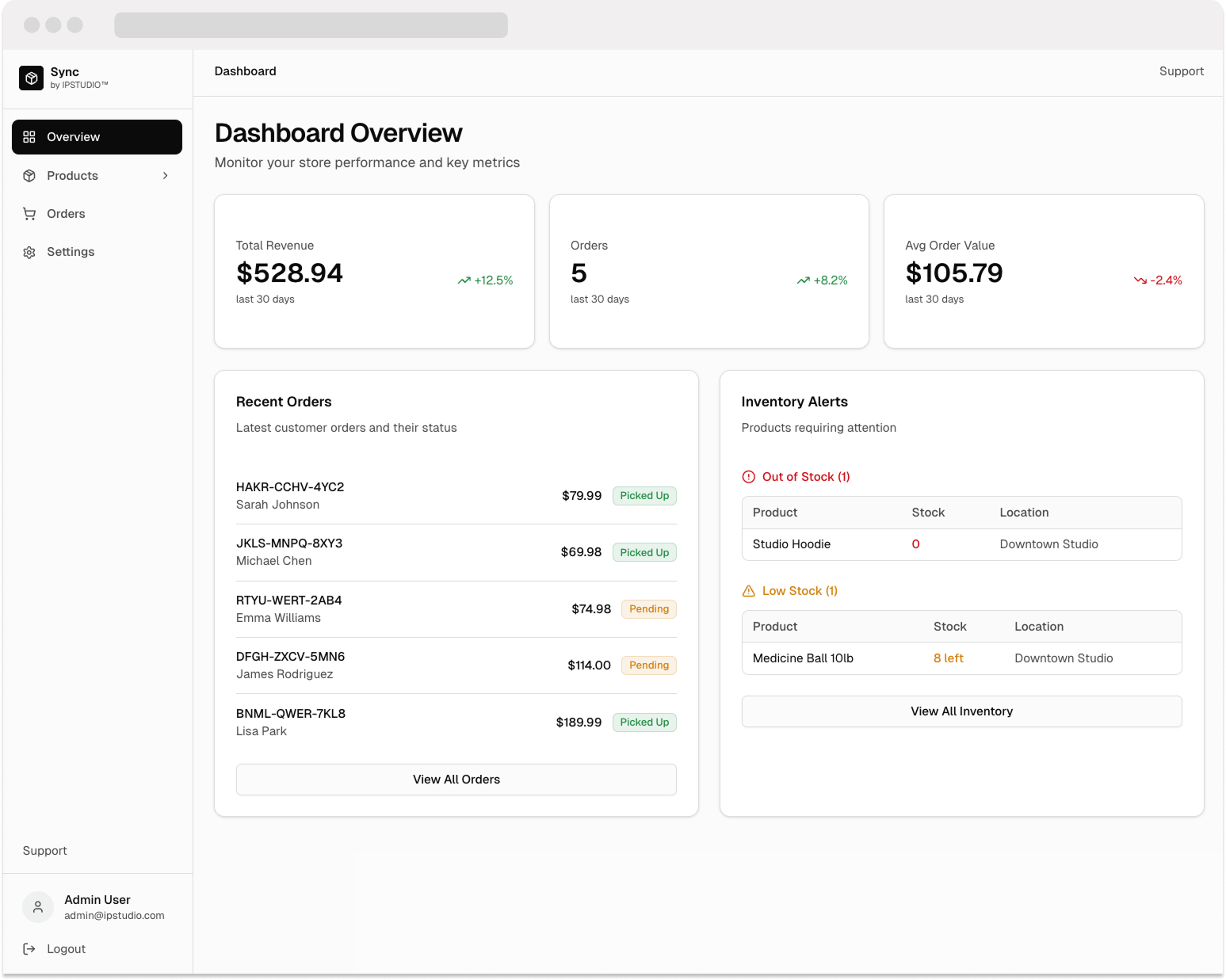The image size is (1226, 980).
Task: Click the Orders shopping cart icon
Action: click(29, 214)
